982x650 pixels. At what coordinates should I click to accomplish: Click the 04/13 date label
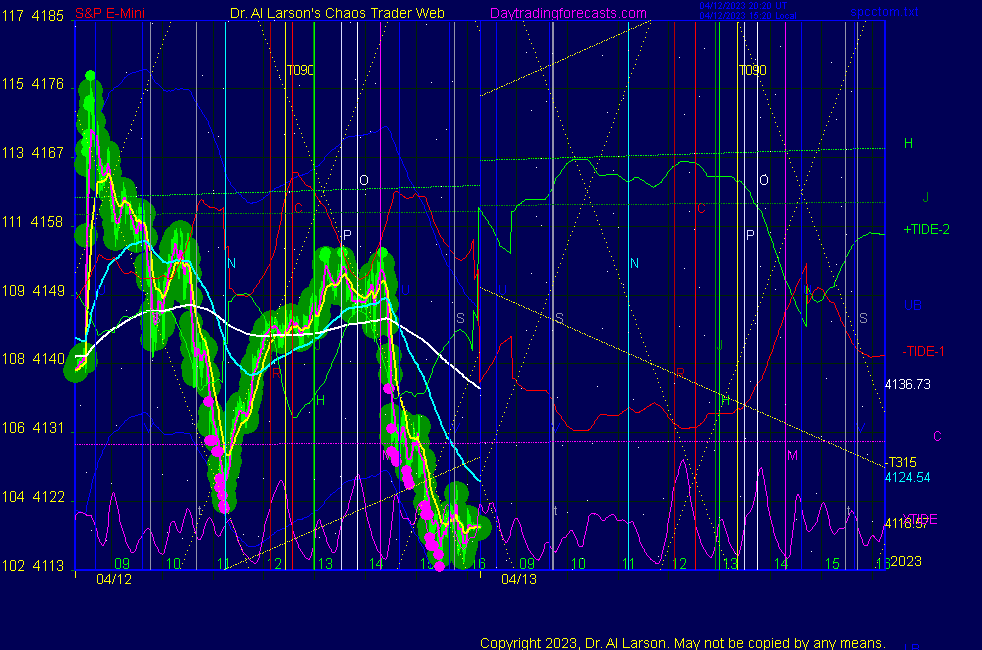point(519,579)
